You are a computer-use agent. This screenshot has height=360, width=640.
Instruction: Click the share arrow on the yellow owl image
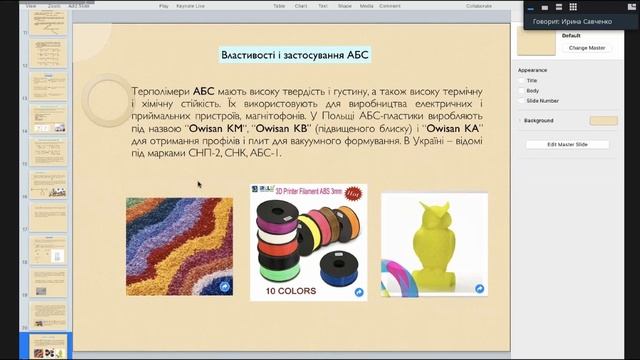[480, 289]
